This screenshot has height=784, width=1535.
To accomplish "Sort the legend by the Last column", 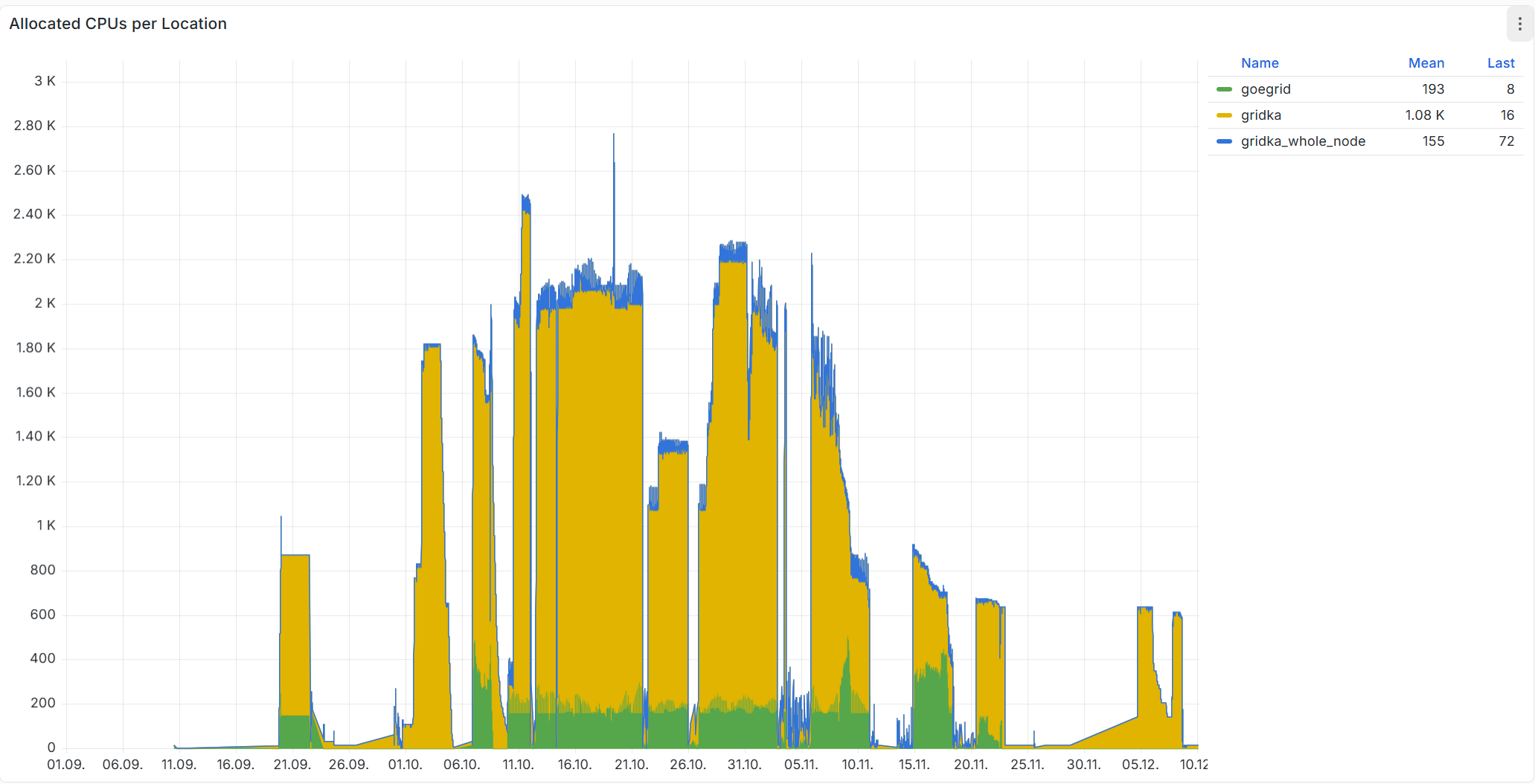I will [1500, 63].
